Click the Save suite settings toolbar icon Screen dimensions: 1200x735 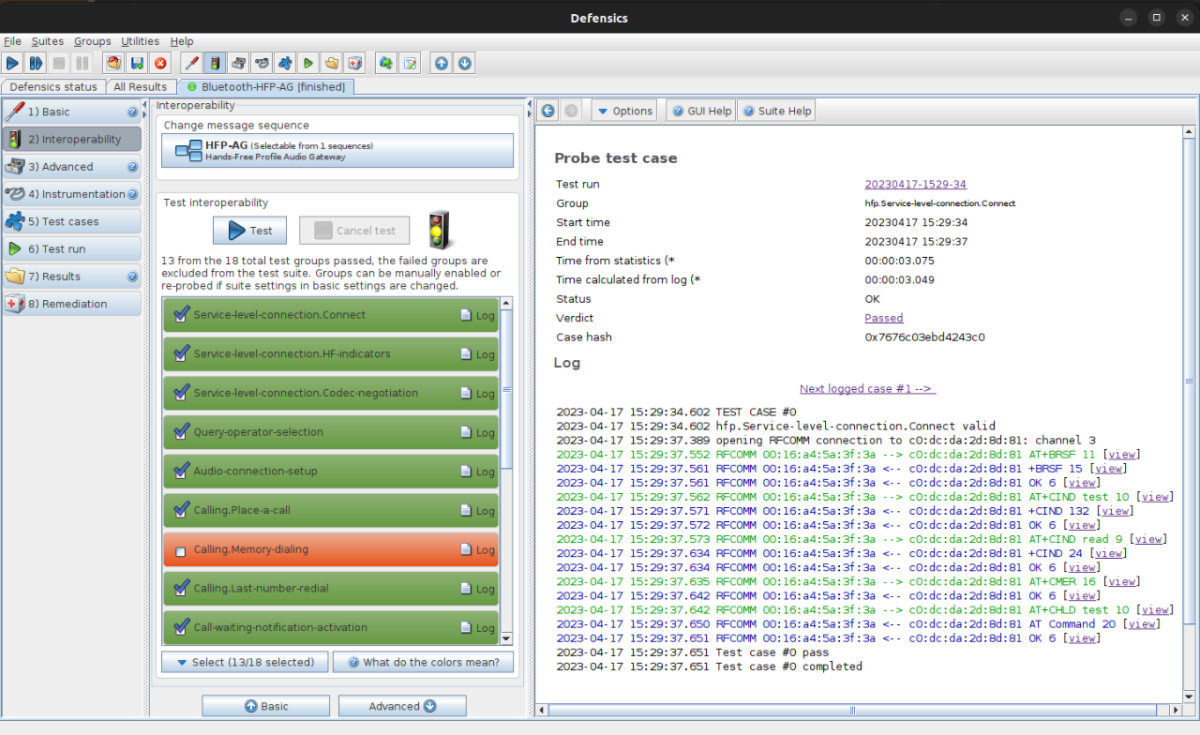pyautogui.click(x=137, y=62)
